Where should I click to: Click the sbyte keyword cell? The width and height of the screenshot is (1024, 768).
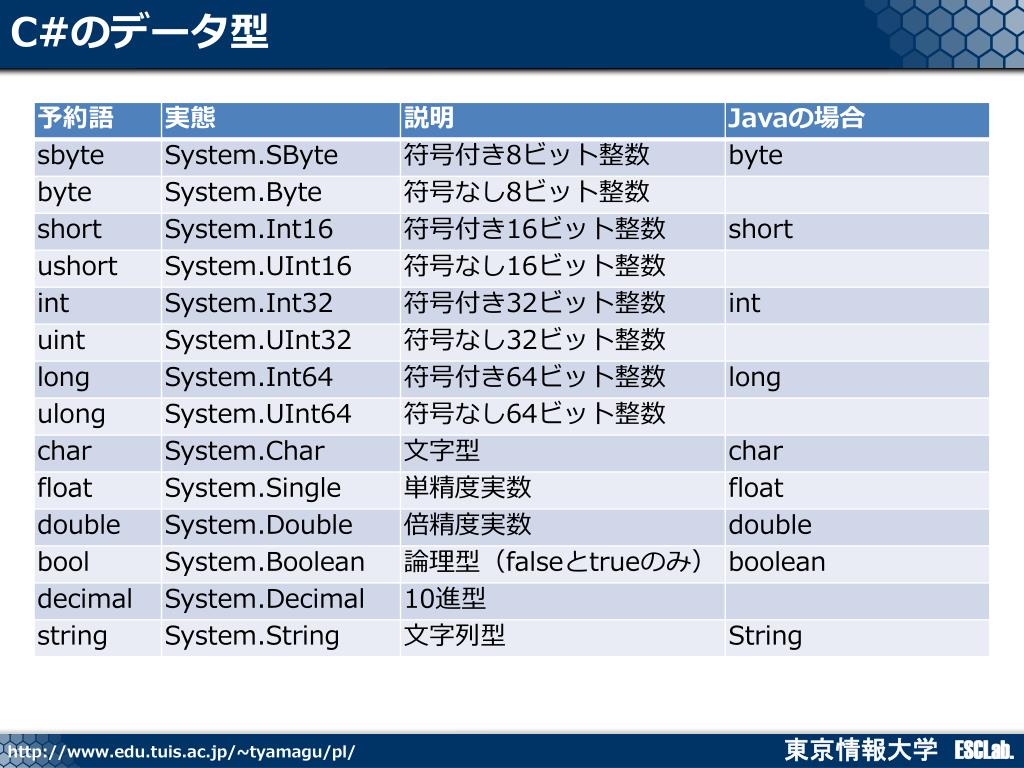(x=97, y=157)
